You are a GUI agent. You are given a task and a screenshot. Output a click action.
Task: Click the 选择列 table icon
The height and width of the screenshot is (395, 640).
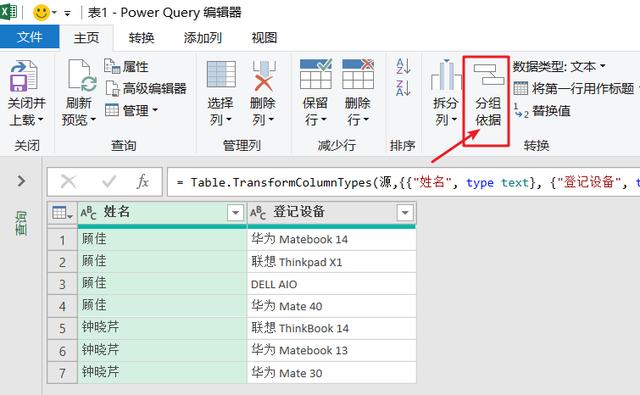tap(221, 74)
